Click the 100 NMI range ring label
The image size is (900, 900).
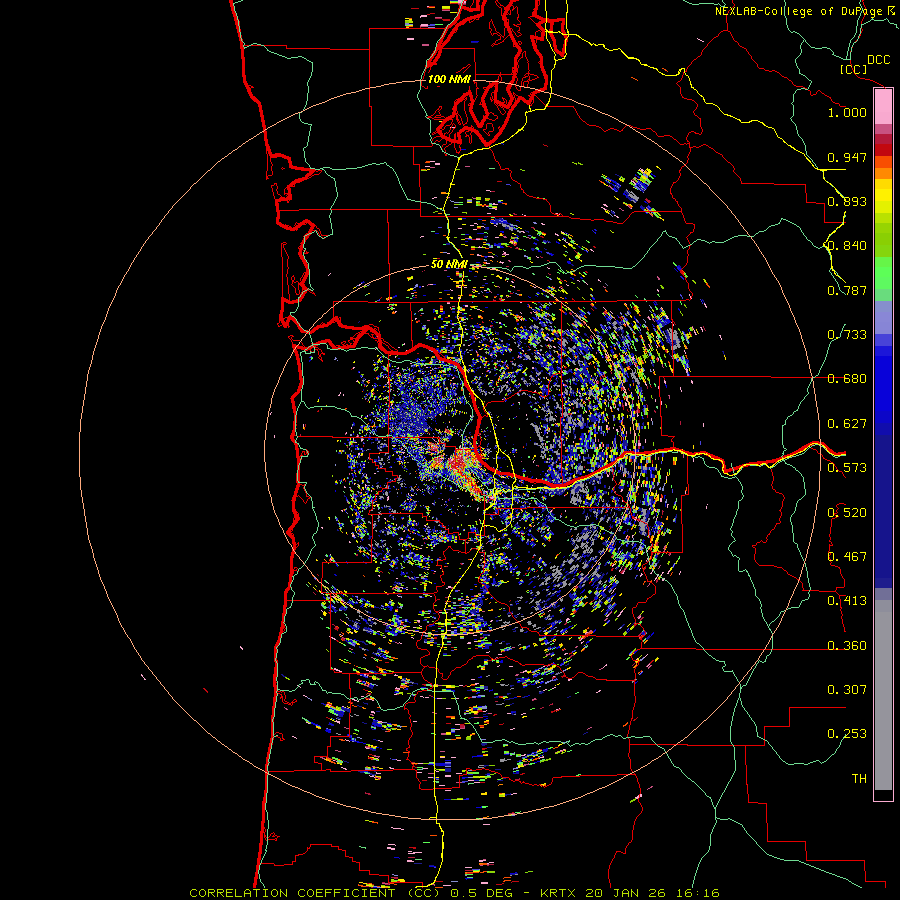click(449, 79)
